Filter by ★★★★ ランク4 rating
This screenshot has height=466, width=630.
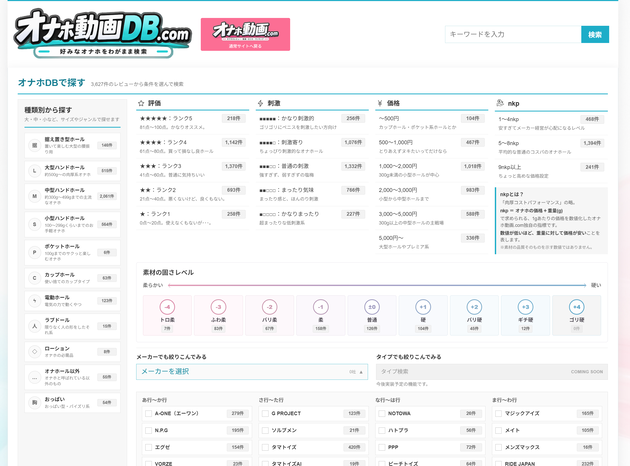pyautogui.click(x=192, y=146)
